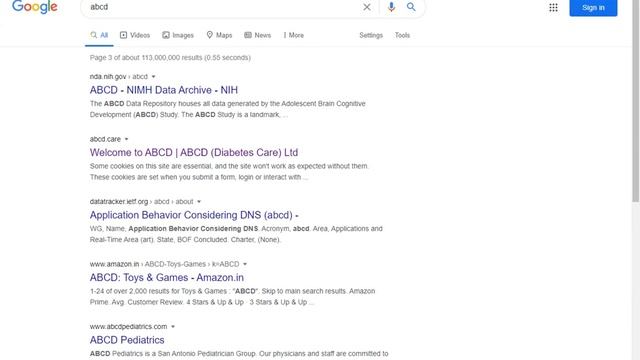Open the Google apps grid

point(553,7)
